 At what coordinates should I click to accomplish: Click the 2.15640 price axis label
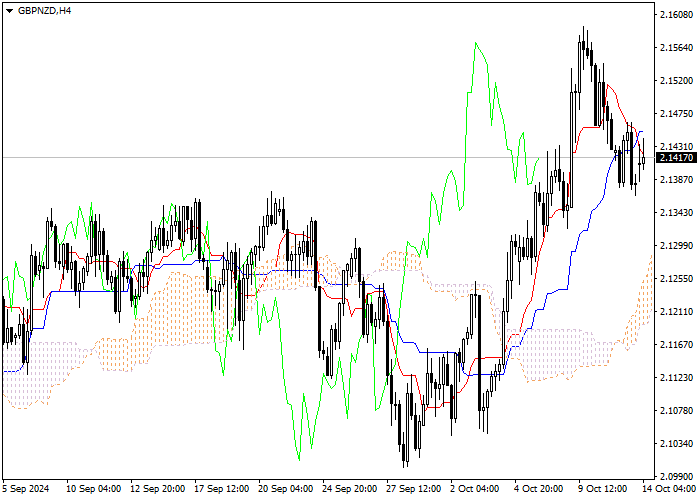click(x=676, y=48)
